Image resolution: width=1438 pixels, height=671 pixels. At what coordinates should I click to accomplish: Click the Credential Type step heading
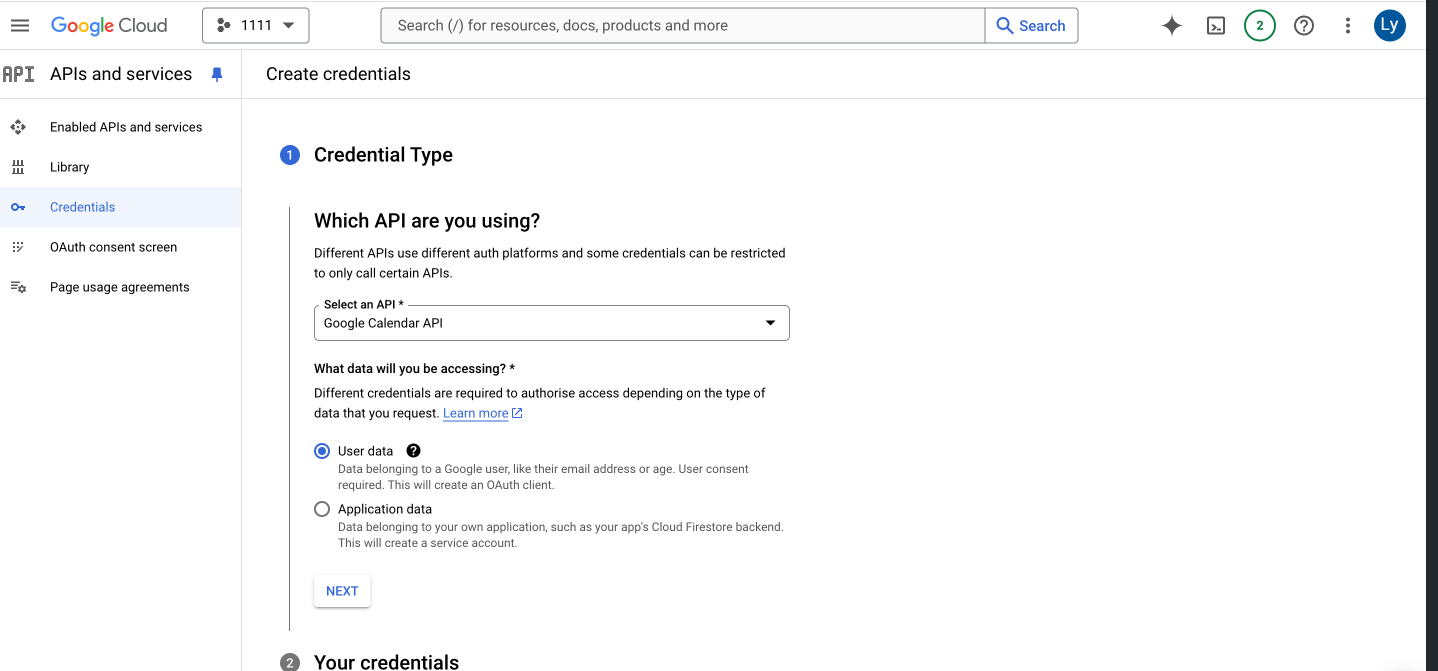pyautogui.click(x=383, y=155)
